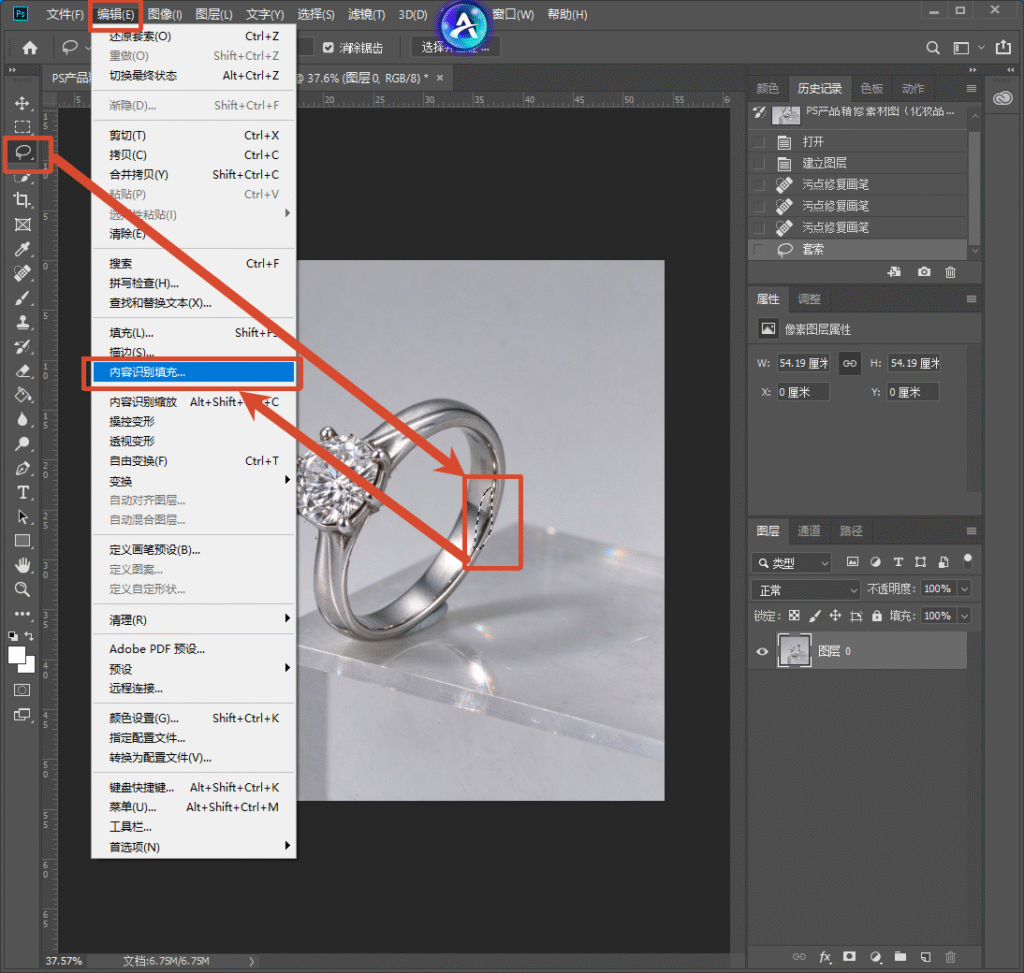Toggle history brush source for 建立图层 state
Screen dimensions: 1024x973
[x=759, y=163]
